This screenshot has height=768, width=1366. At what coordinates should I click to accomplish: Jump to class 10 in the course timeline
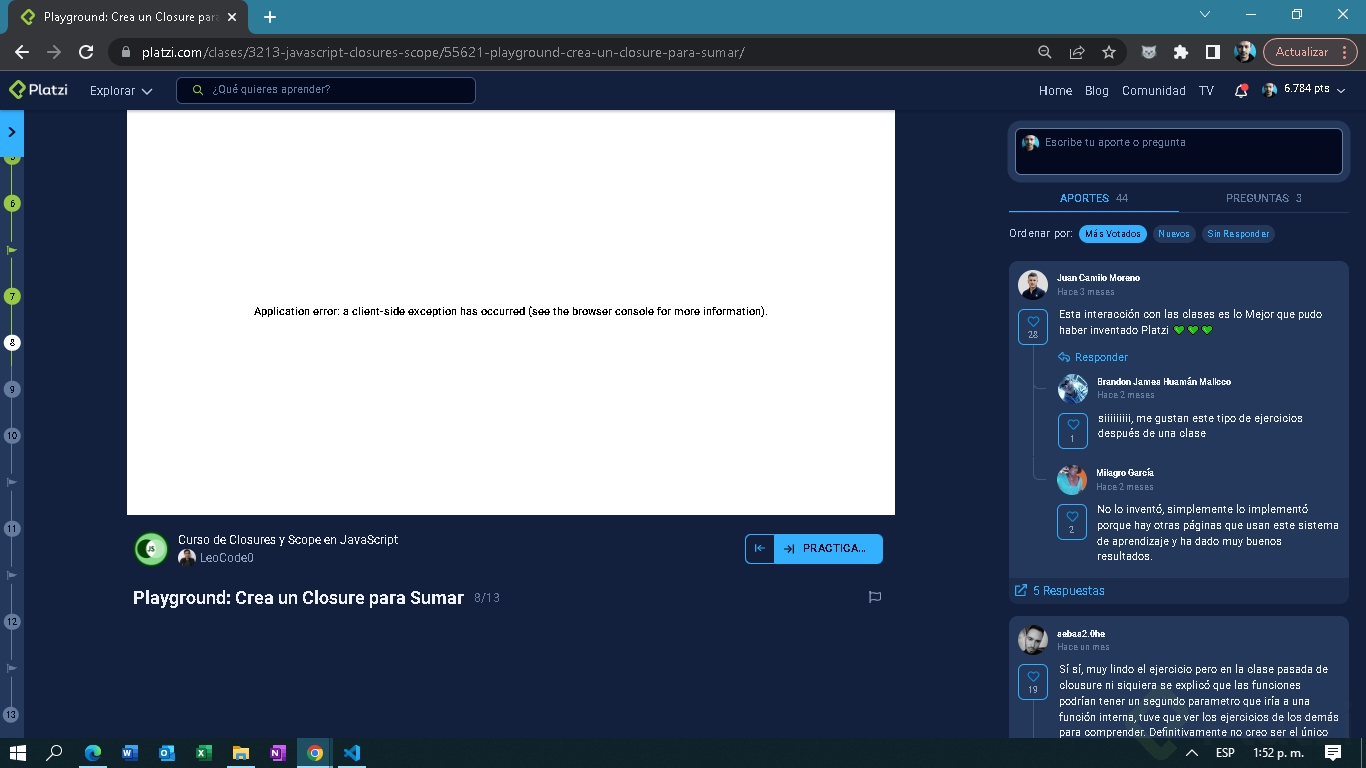tap(12, 435)
